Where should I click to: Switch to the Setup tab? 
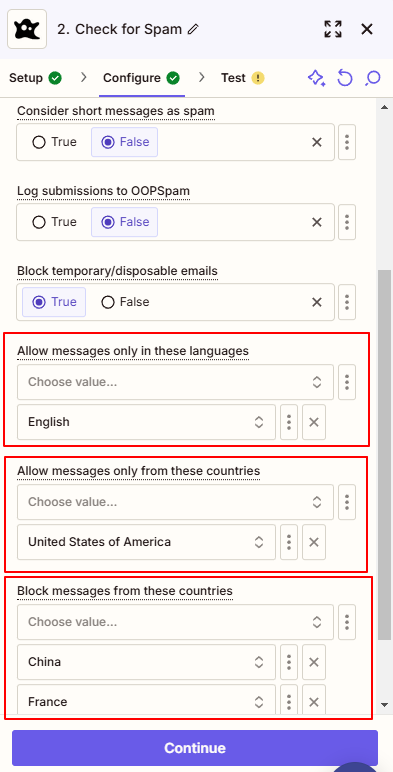[35, 78]
